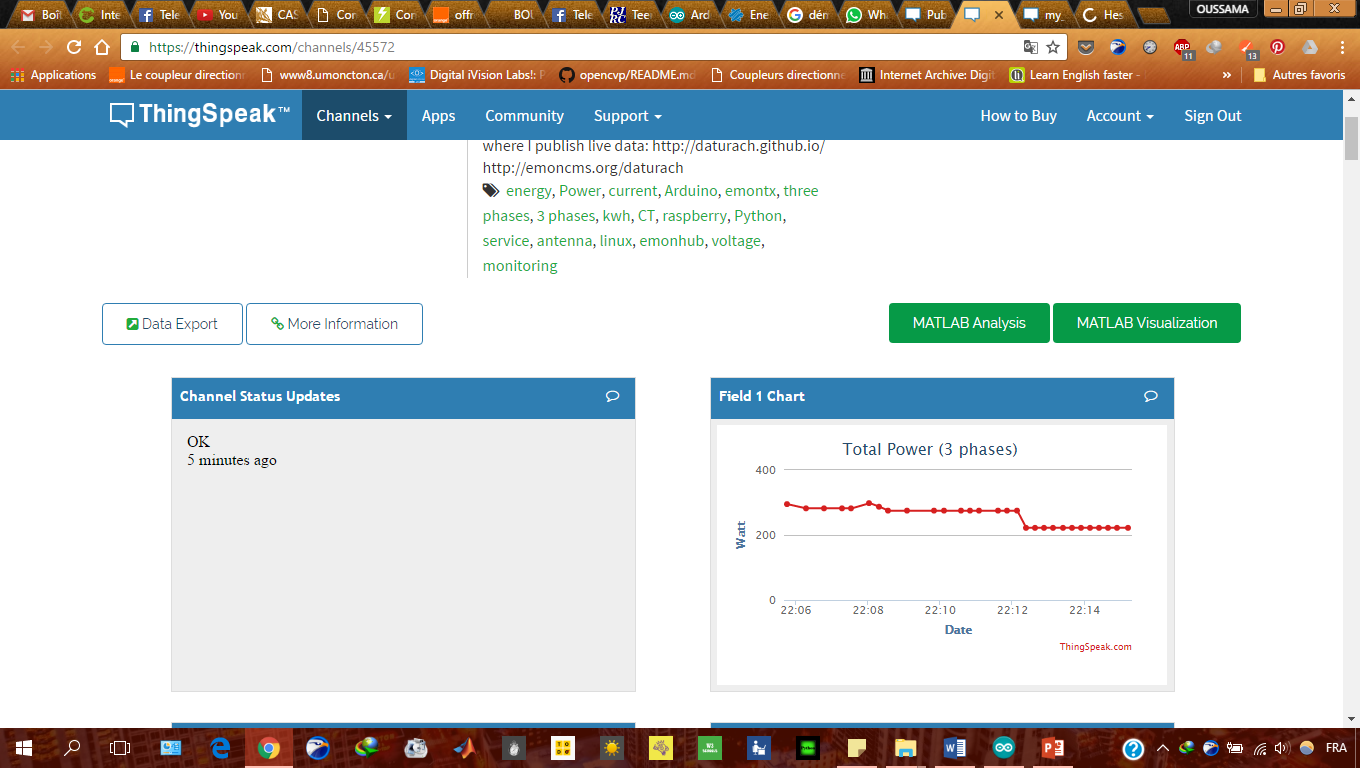
Task: Open the Apps menu item
Action: (x=438, y=116)
